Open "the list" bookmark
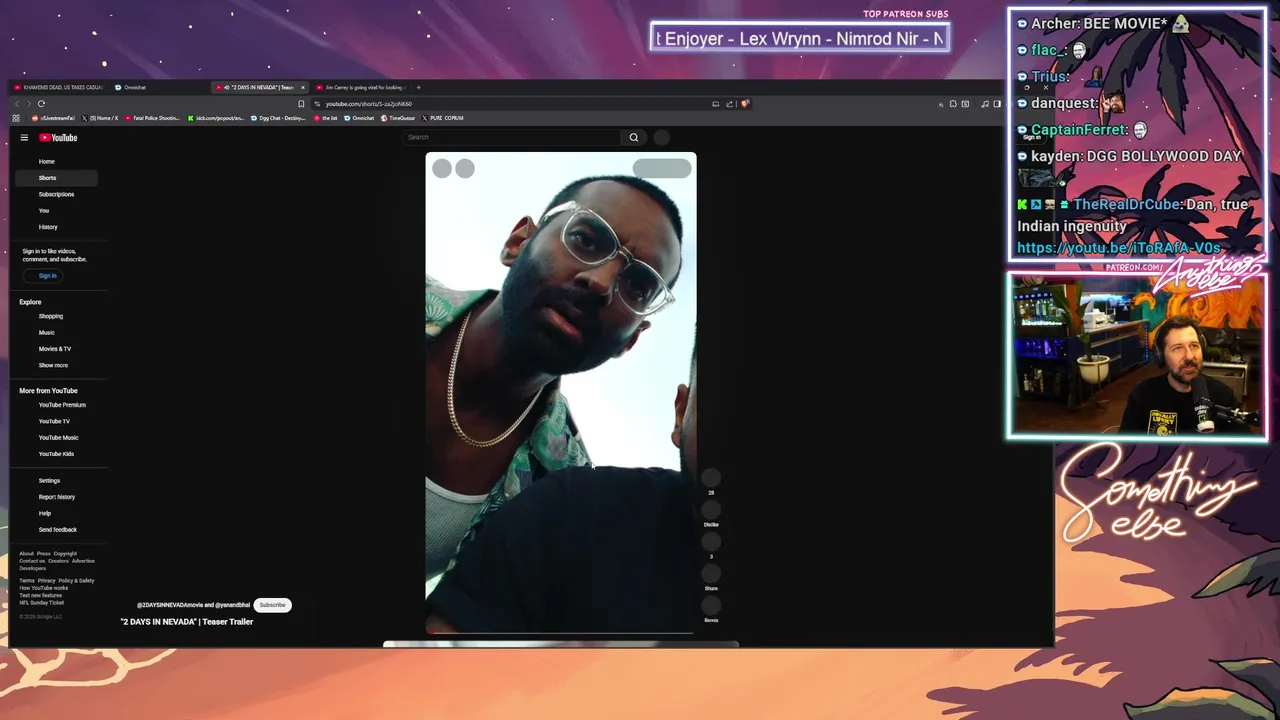Image resolution: width=1280 pixels, height=720 pixels. pos(325,118)
